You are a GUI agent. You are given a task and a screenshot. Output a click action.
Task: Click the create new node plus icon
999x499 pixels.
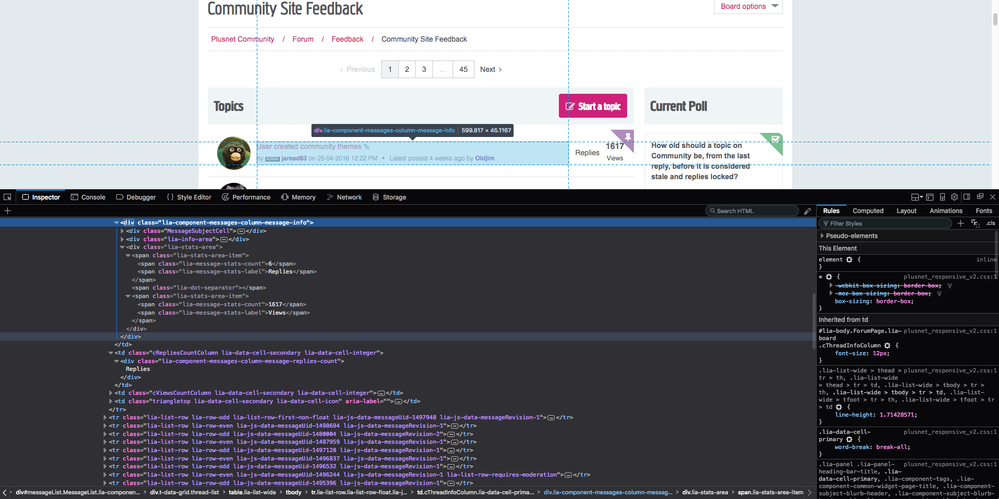click(x=7, y=211)
